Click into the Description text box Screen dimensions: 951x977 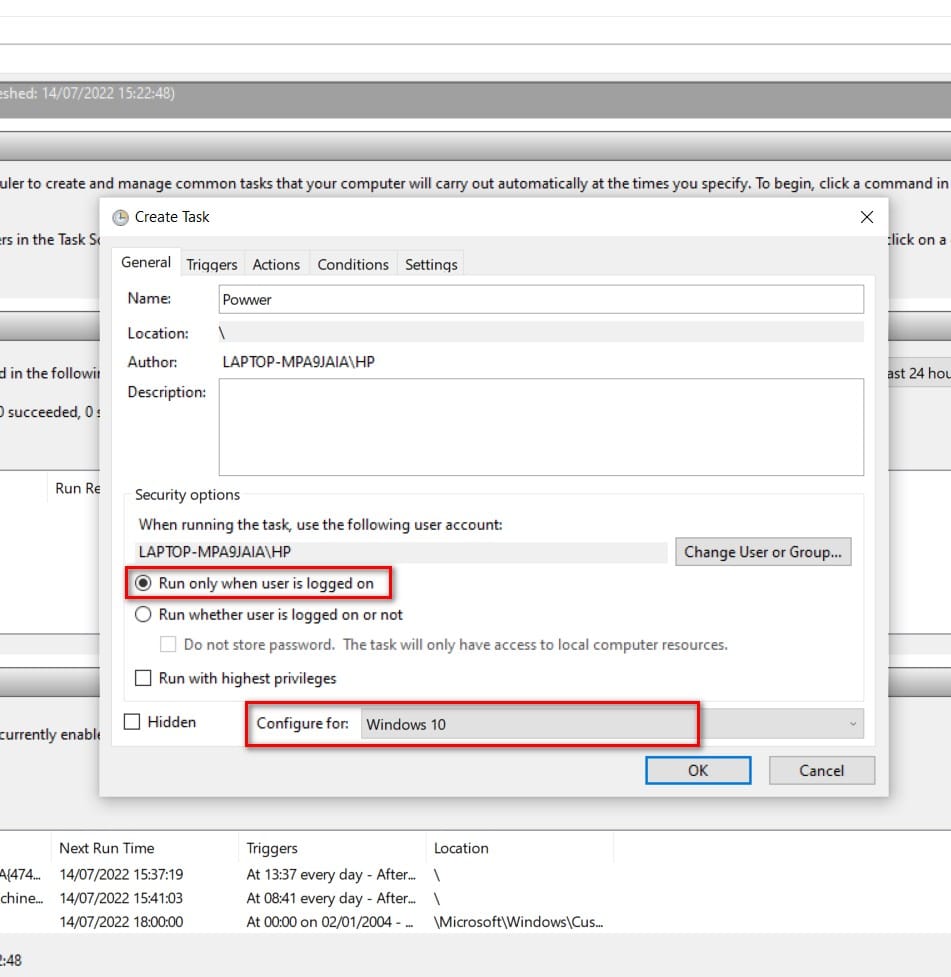541,427
